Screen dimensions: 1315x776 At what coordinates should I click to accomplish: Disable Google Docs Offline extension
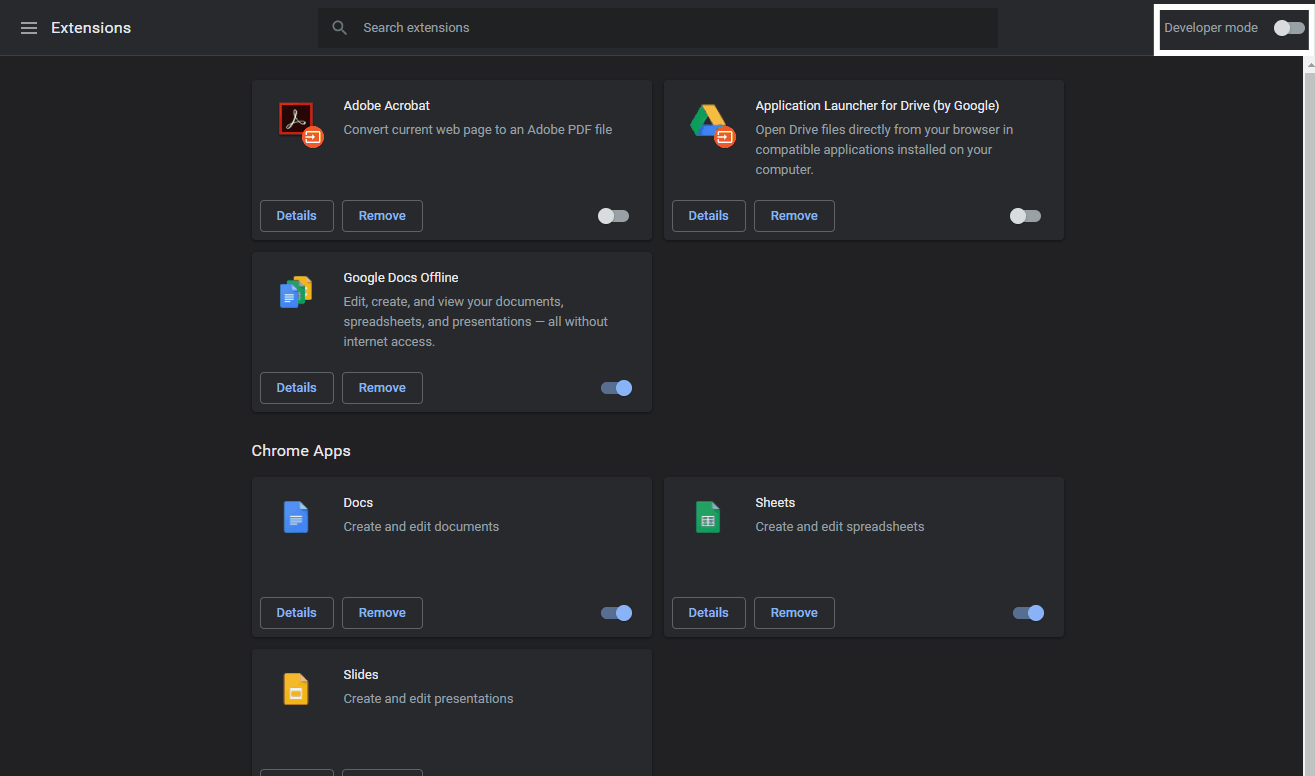pyautogui.click(x=616, y=388)
